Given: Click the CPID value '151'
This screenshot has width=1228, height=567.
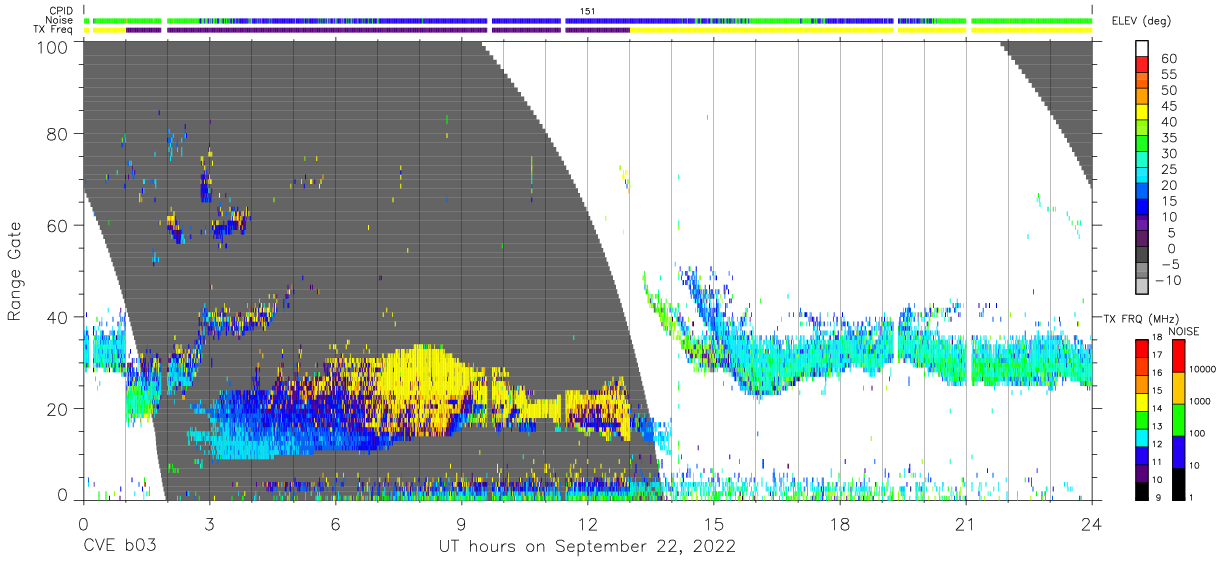Looking at the screenshot, I should click(x=587, y=11).
